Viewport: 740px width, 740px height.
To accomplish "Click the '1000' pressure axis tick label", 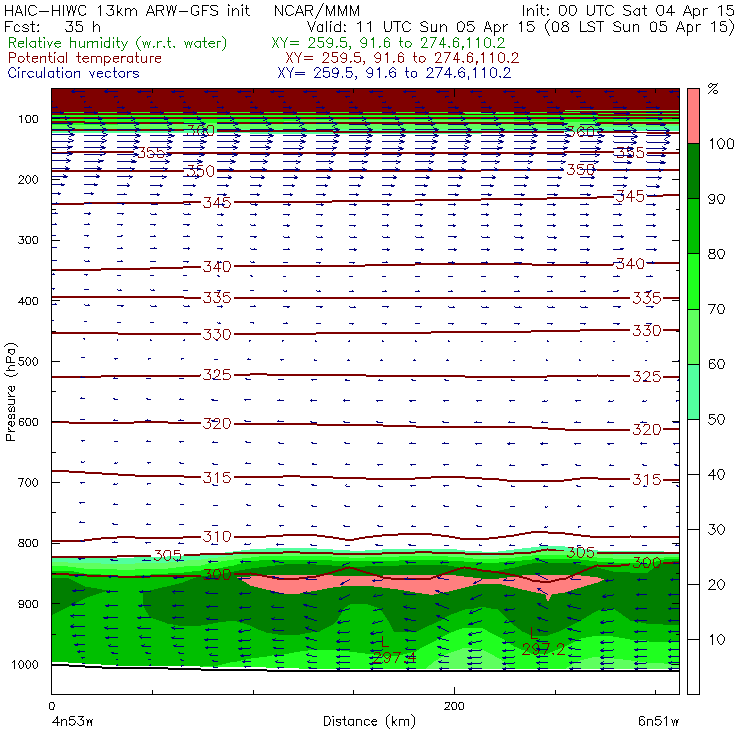I will (x=25, y=664).
